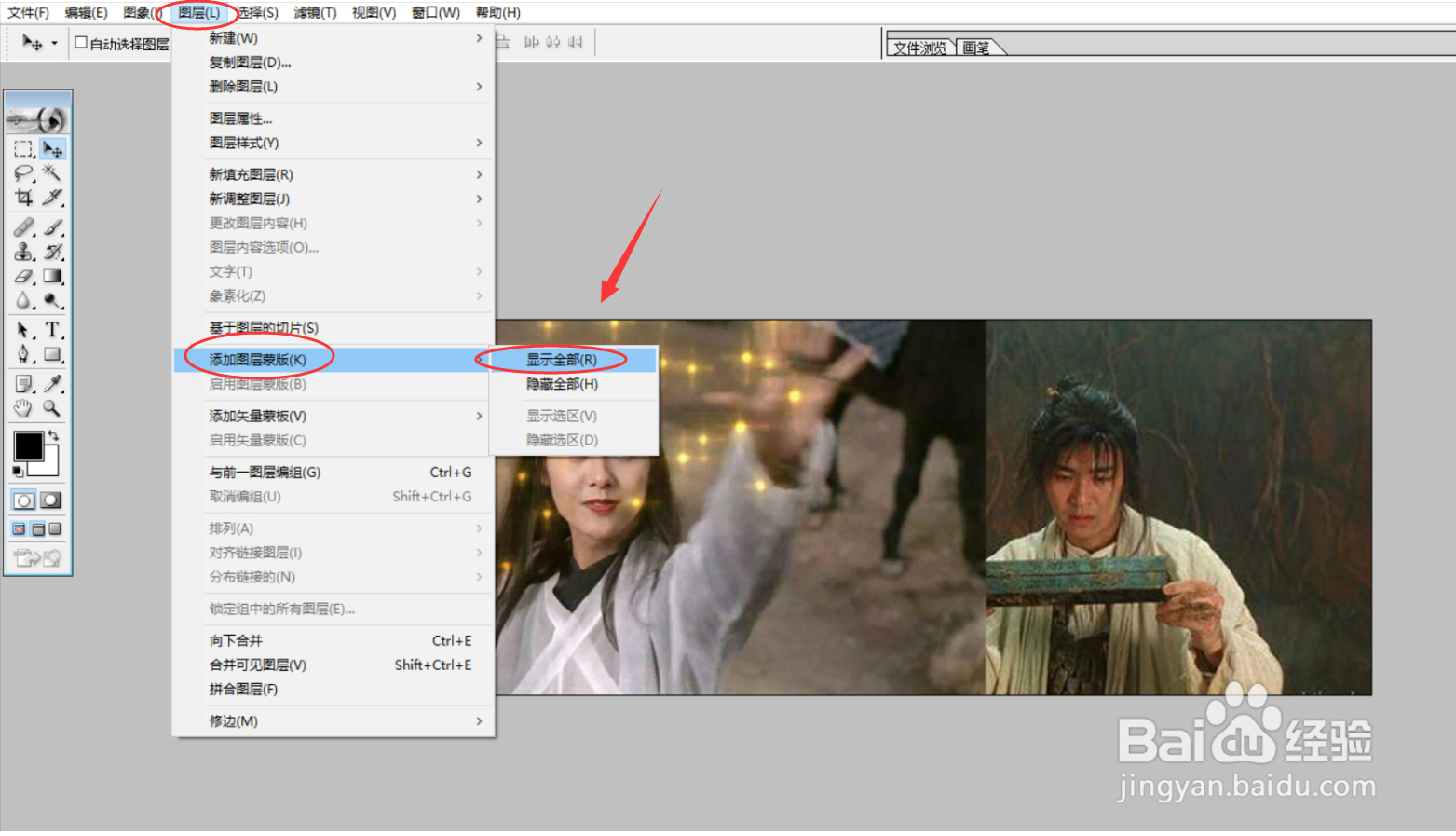Choose Full Screen mode button
The image size is (1456, 836).
(55, 529)
